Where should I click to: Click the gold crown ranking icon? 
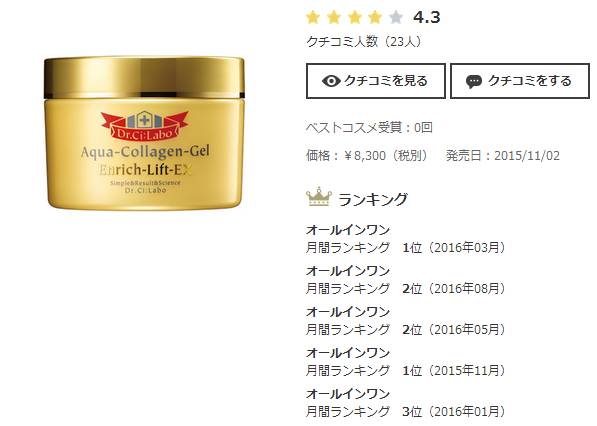pyautogui.click(x=319, y=196)
